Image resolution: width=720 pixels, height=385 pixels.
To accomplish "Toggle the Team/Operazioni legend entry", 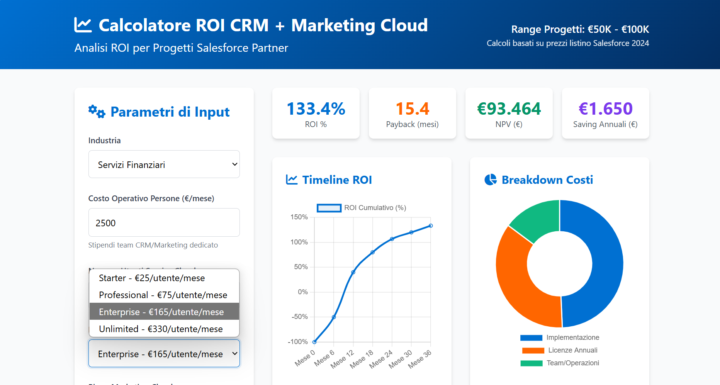I will pyautogui.click(x=559, y=363).
